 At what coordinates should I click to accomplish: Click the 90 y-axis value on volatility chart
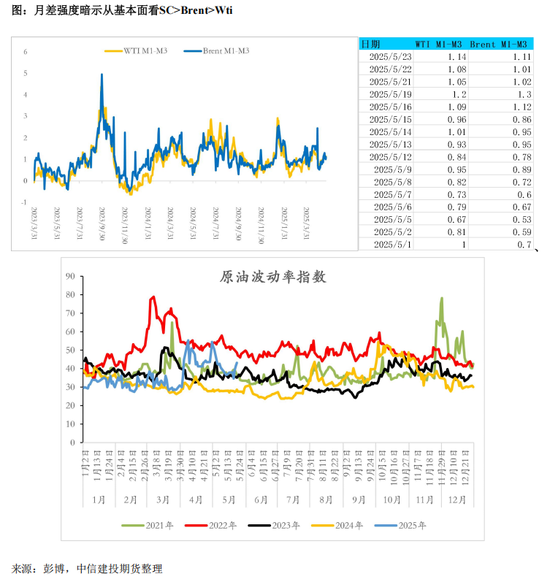tap(70, 276)
